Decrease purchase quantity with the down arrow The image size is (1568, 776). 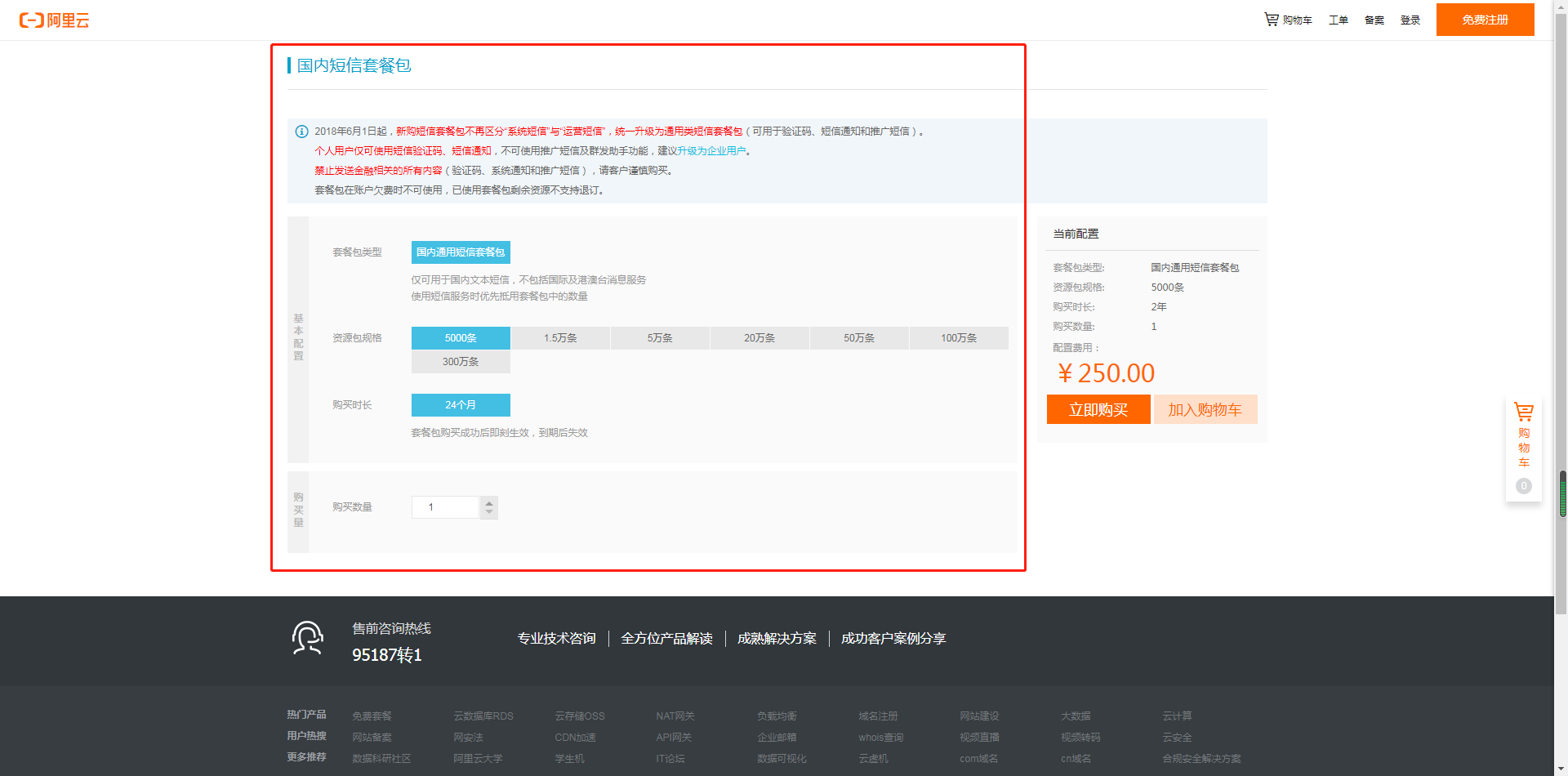(x=488, y=513)
